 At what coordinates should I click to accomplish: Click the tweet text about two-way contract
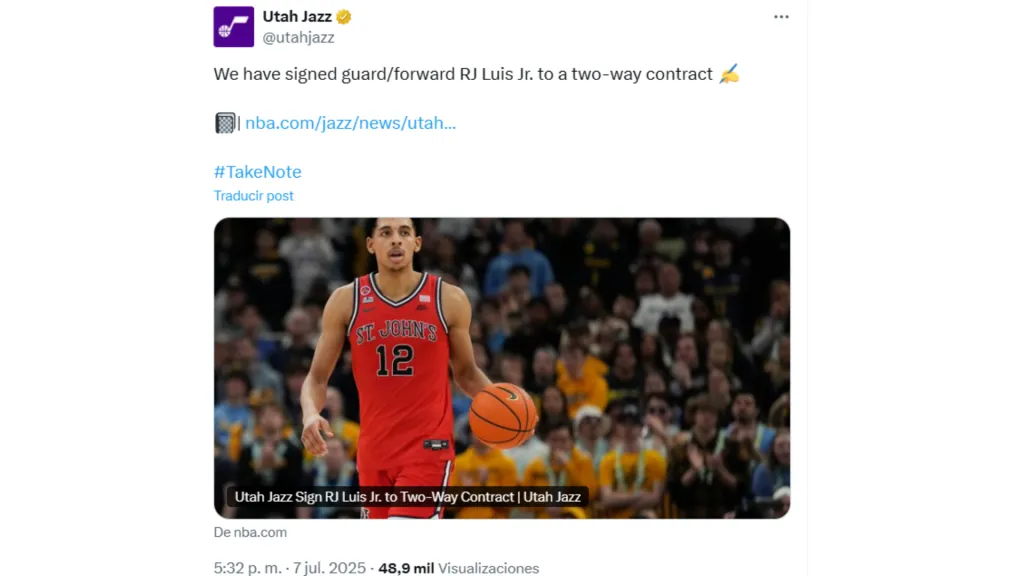463,74
